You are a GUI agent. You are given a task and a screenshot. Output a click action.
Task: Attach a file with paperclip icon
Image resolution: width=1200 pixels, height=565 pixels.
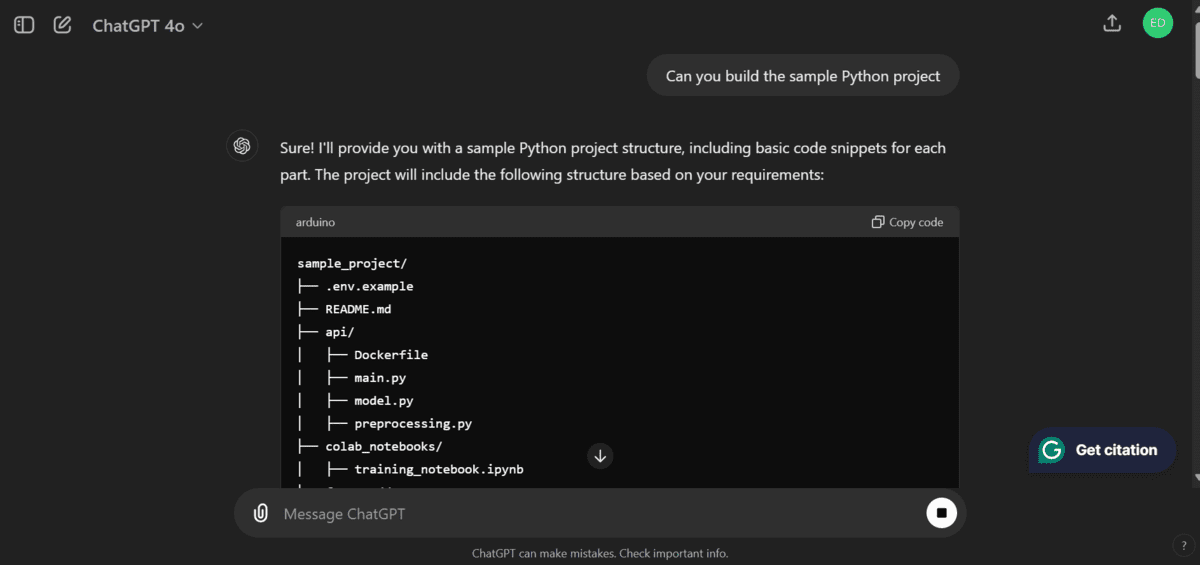click(x=260, y=513)
